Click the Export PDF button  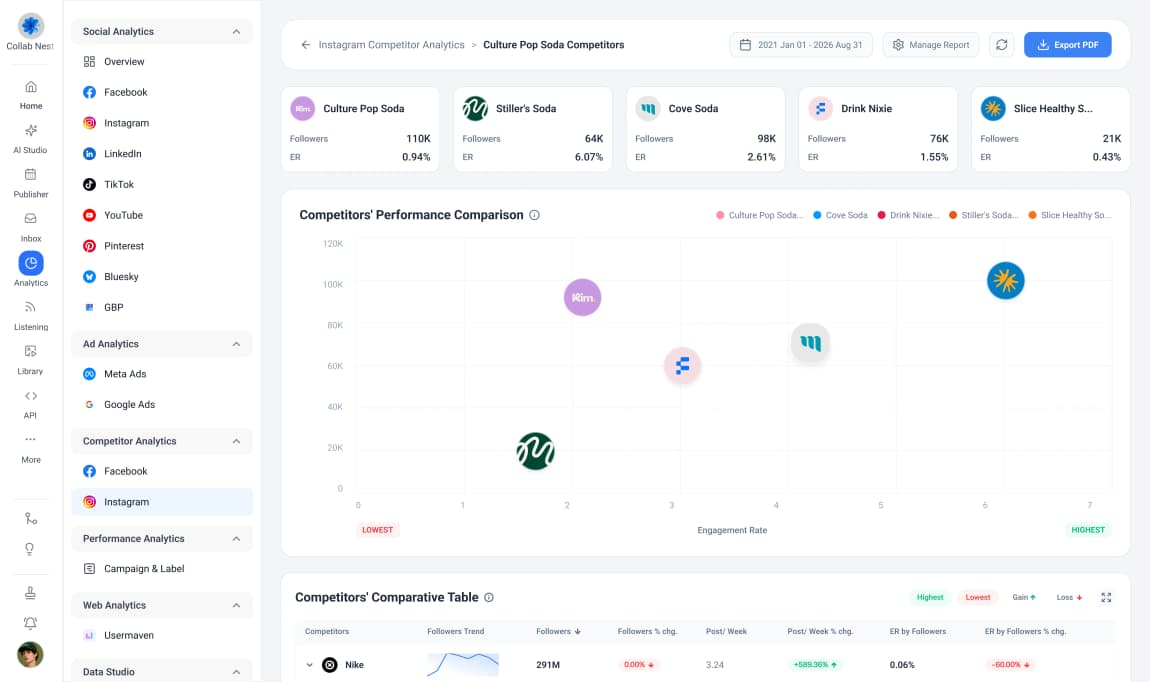click(1067, 45)
